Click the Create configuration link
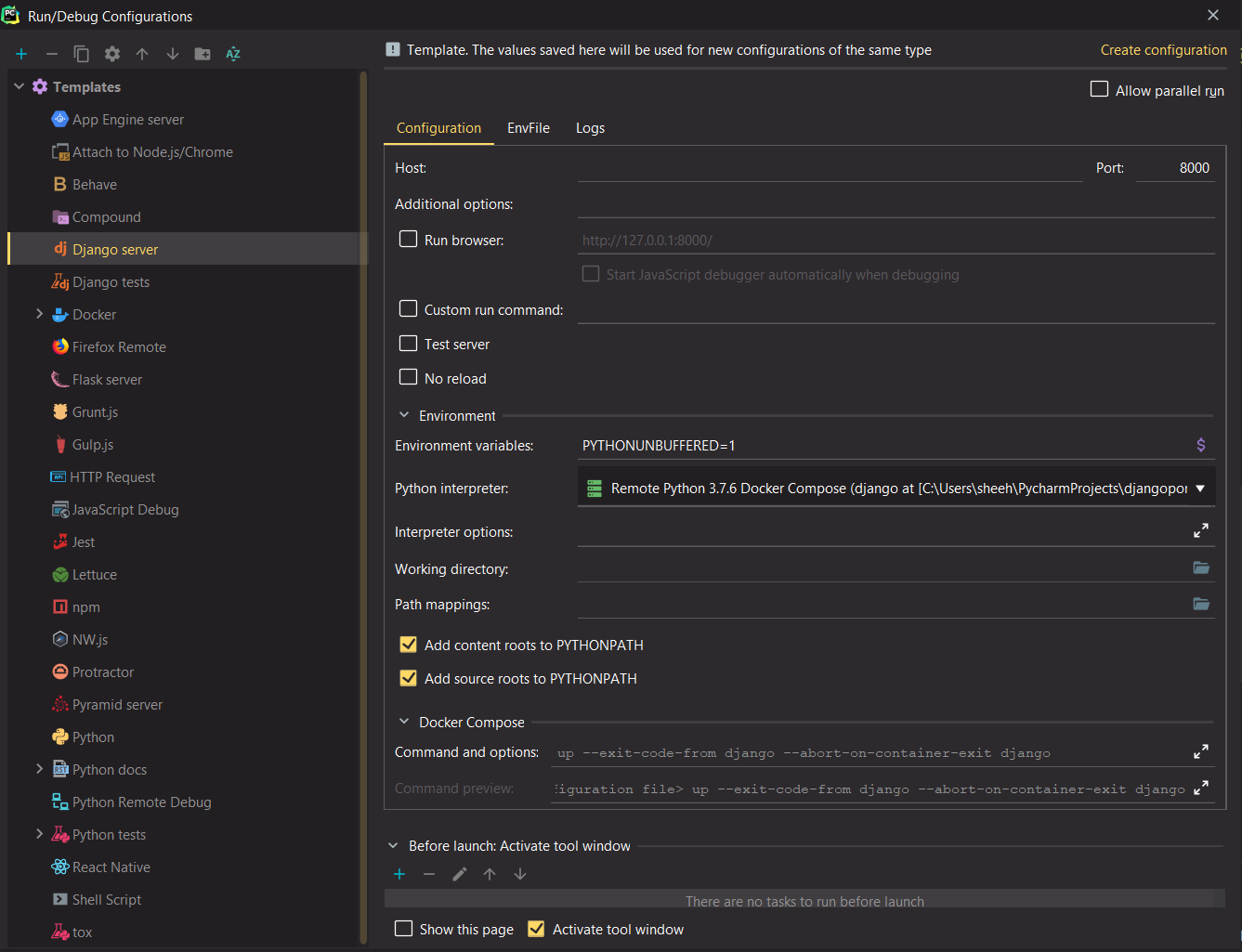1242x952 pixels. coord(1163,49)
